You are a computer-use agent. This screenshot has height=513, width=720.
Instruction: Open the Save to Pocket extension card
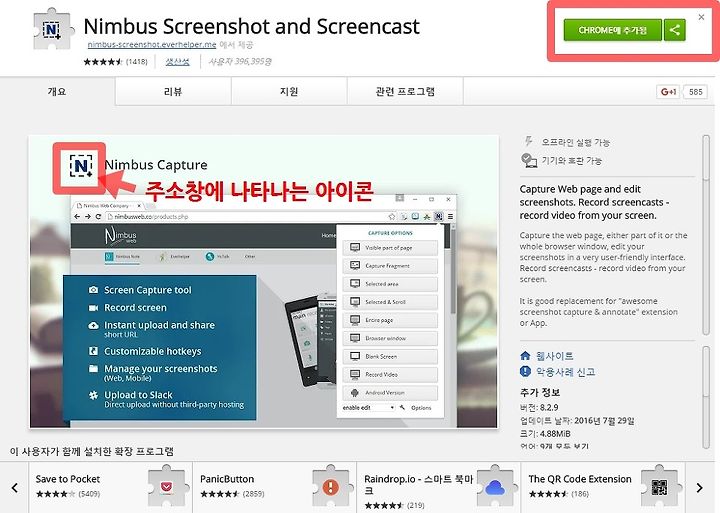(x=111, y=488)
